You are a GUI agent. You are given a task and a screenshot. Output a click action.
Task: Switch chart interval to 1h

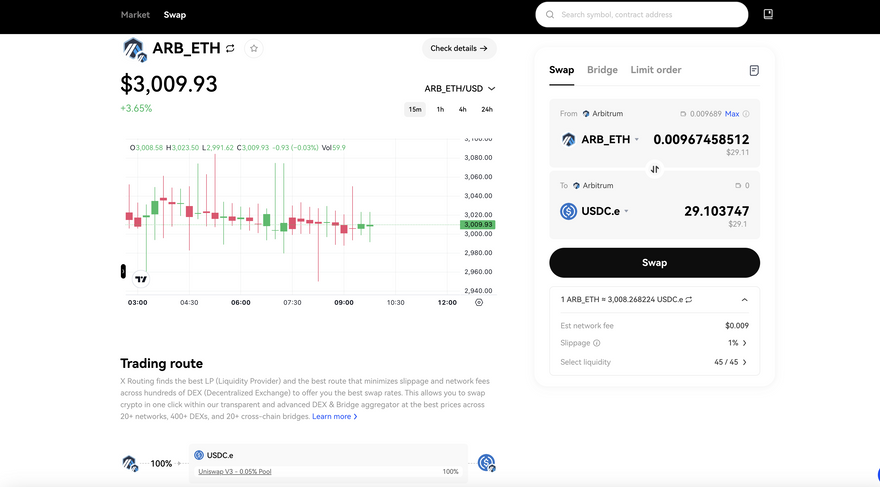pos(440,109)
